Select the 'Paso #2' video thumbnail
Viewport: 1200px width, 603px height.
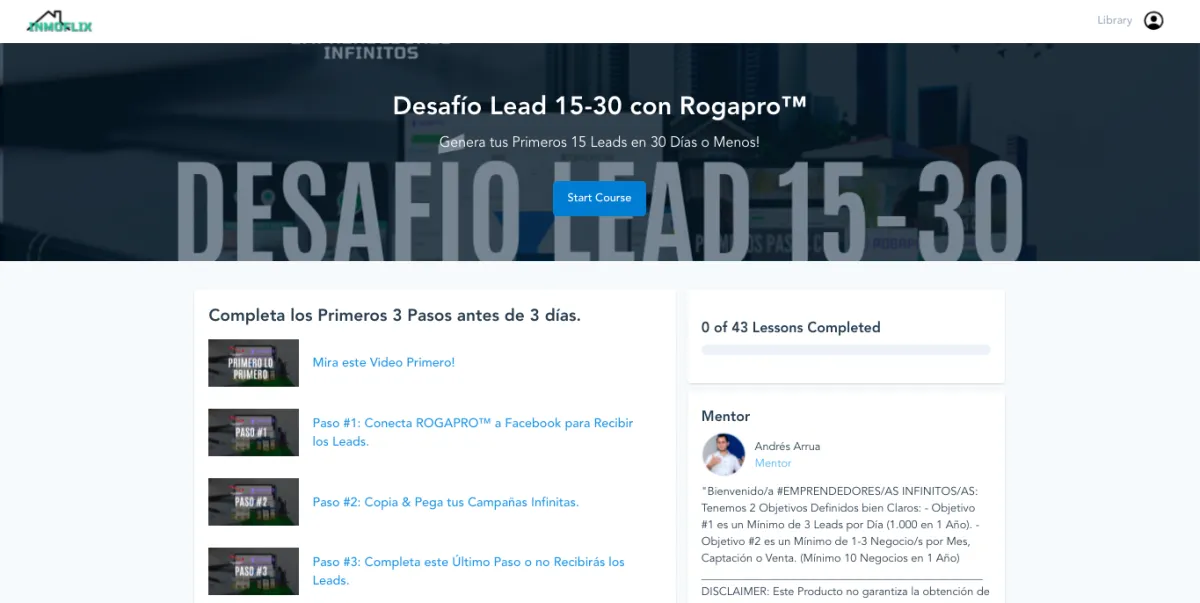[253, 502]
